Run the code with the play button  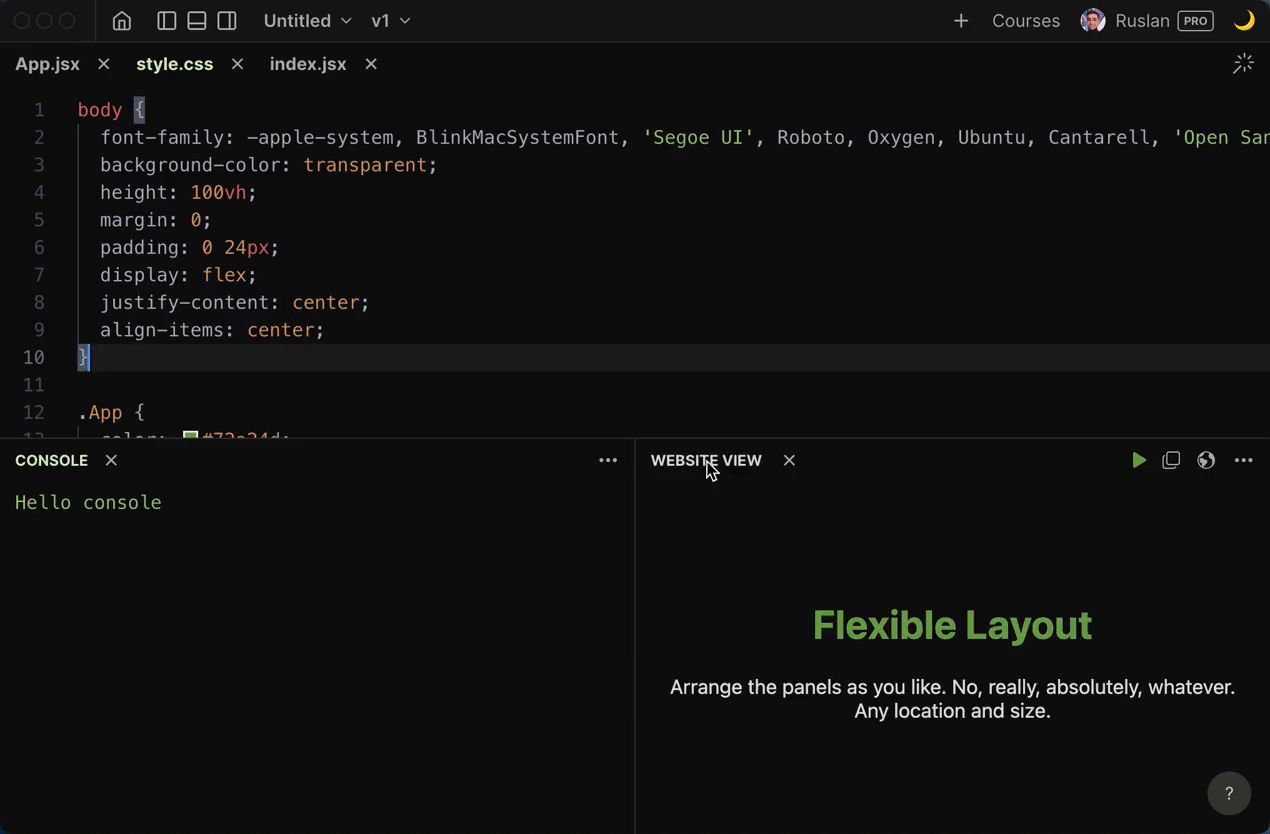click(1139, 460)
